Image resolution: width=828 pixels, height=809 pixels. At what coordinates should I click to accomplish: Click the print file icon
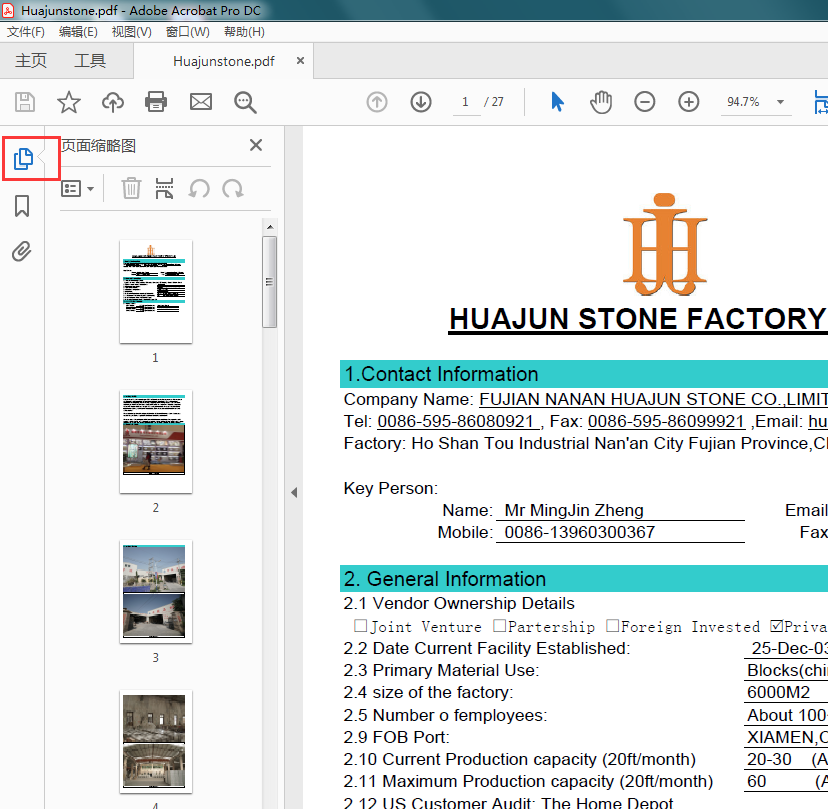point(156,102)
